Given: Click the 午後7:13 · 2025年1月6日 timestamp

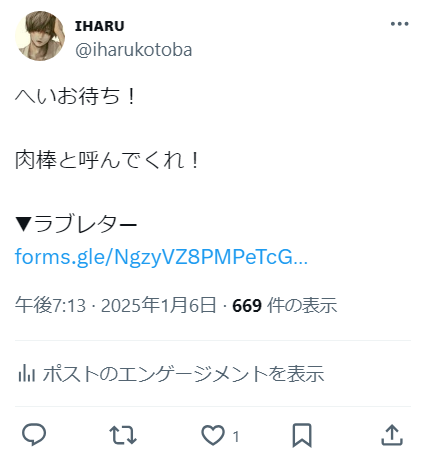Looking at the screenshot, I should pyautogui.click(x=116, y=305).
